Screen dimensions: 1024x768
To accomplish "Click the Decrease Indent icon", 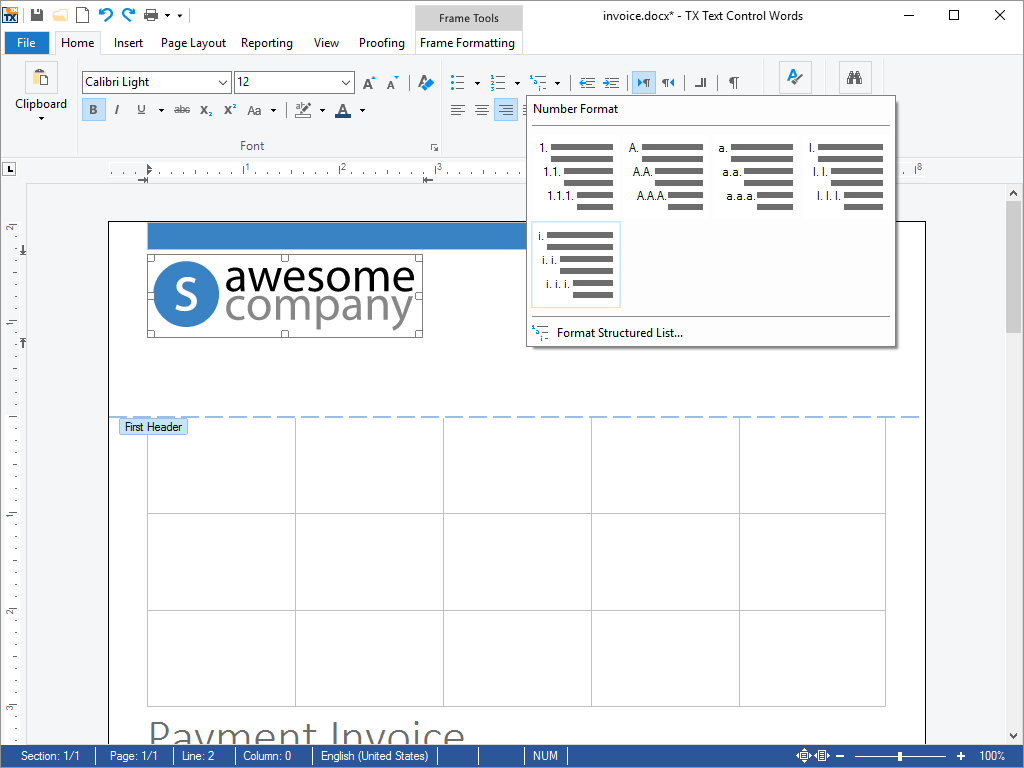I will (587, 82).
